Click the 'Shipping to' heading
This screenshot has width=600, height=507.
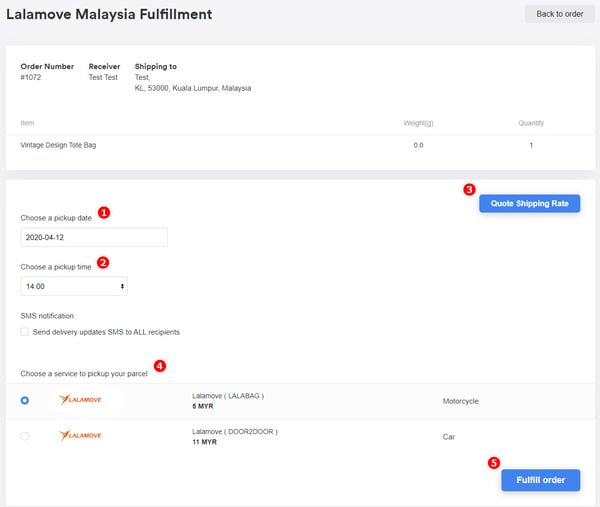coord(156,67)
